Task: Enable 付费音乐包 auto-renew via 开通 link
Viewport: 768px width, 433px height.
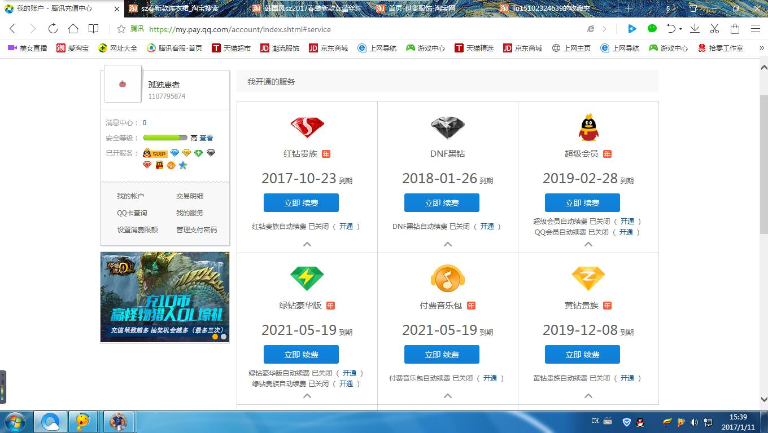Action: (x=490, y=378)
